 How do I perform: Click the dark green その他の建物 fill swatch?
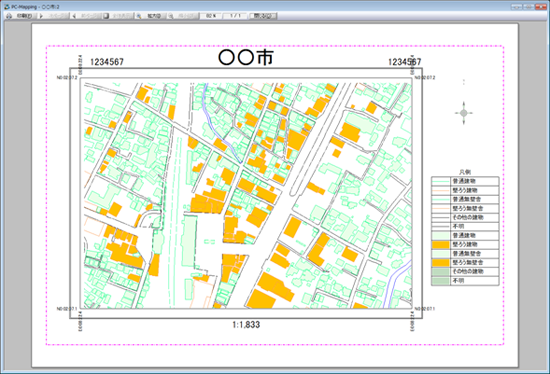(441, 272)
